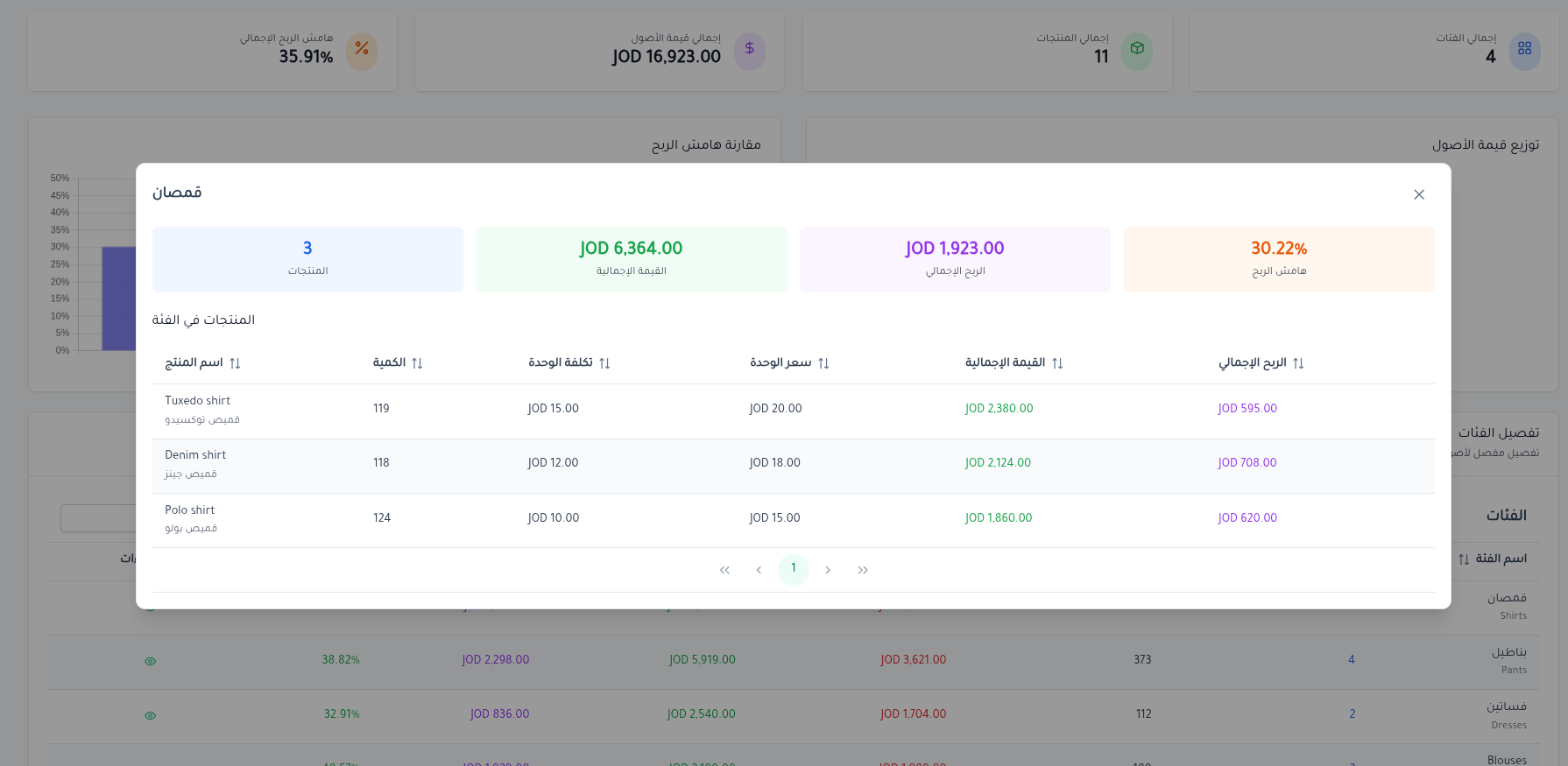This screenshot has width=1568, height=766.
Task: Sort by سعر الوحدة unit price icon
Action: point(823,363)
